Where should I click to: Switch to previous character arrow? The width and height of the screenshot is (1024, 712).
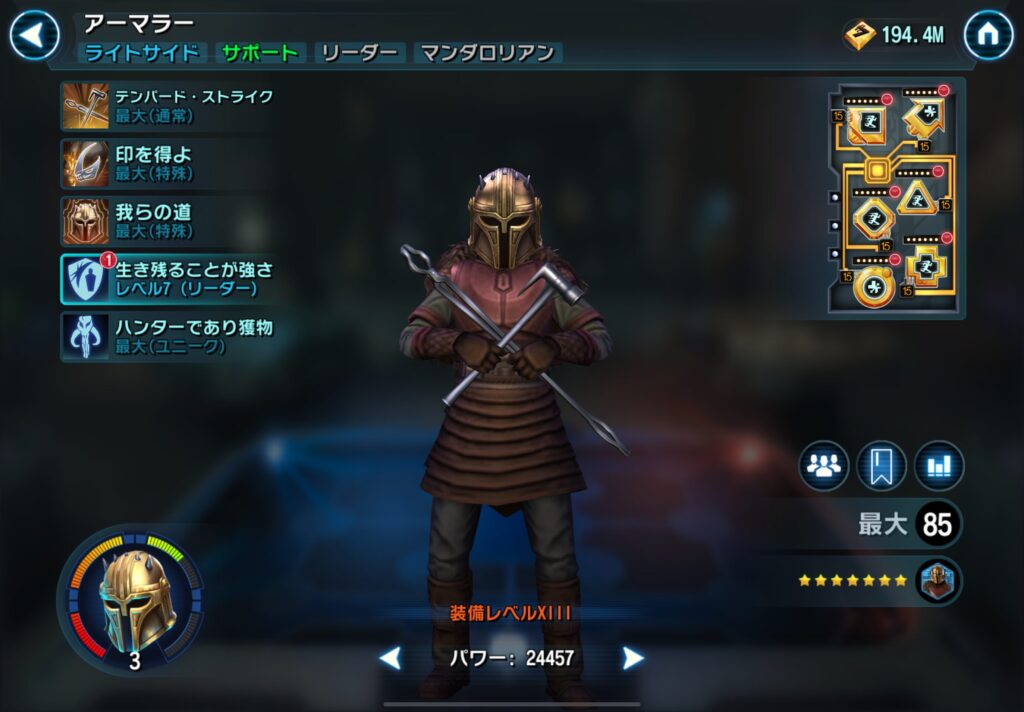391,658
